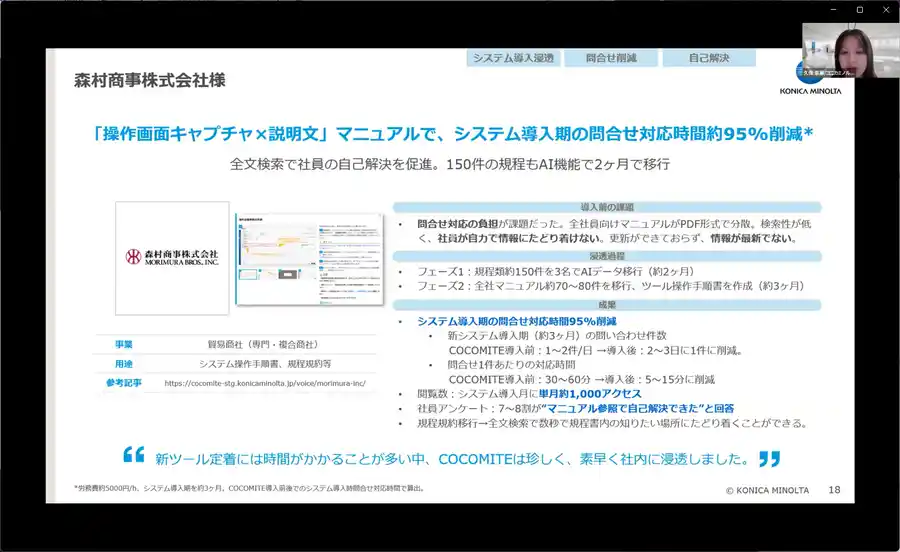This screenshot has width=900, height=552.
Task: Open the COCOMITE manual screenshot thumbnail
Action: (309, 260)
